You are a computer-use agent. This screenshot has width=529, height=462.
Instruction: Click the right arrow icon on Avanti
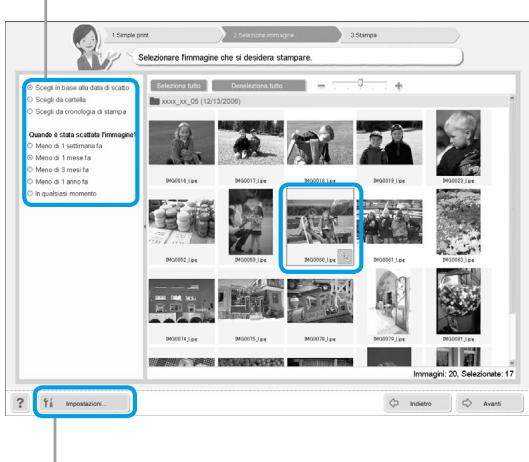click(467, 403)
